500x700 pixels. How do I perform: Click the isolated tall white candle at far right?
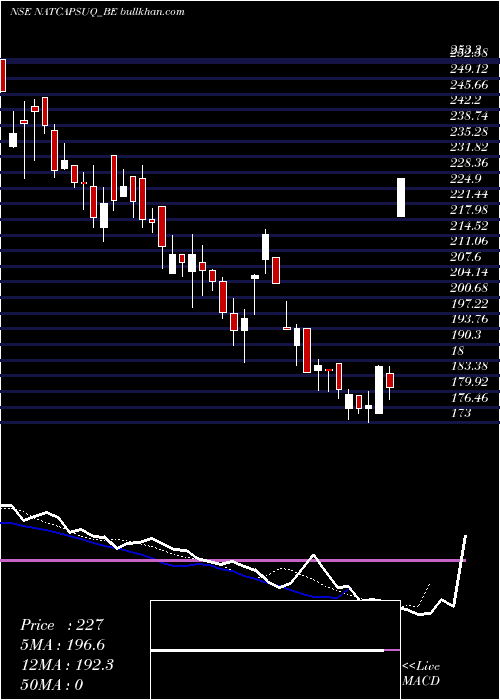pos(401,197)
